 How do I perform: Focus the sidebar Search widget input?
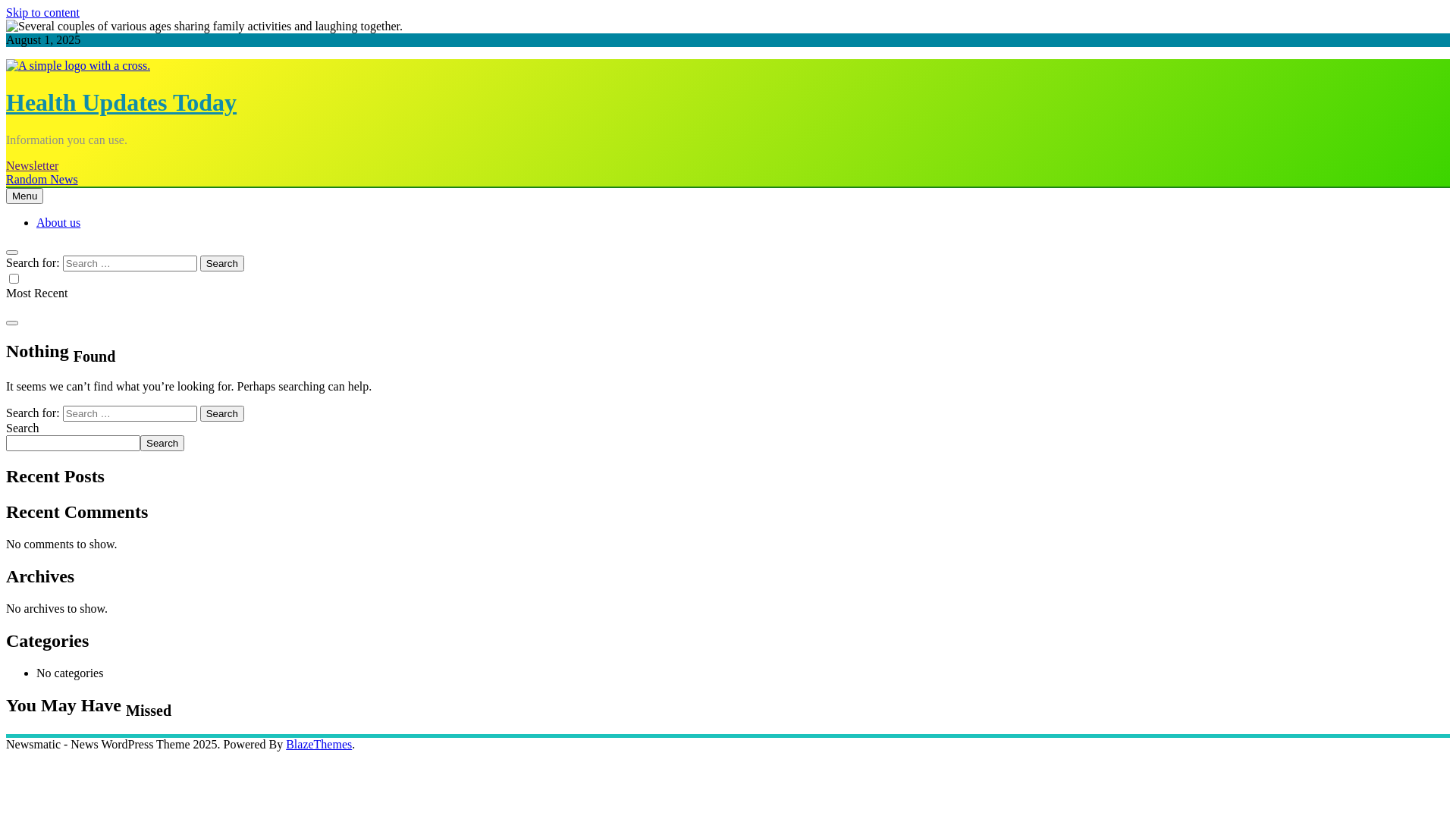click(73, 443)
